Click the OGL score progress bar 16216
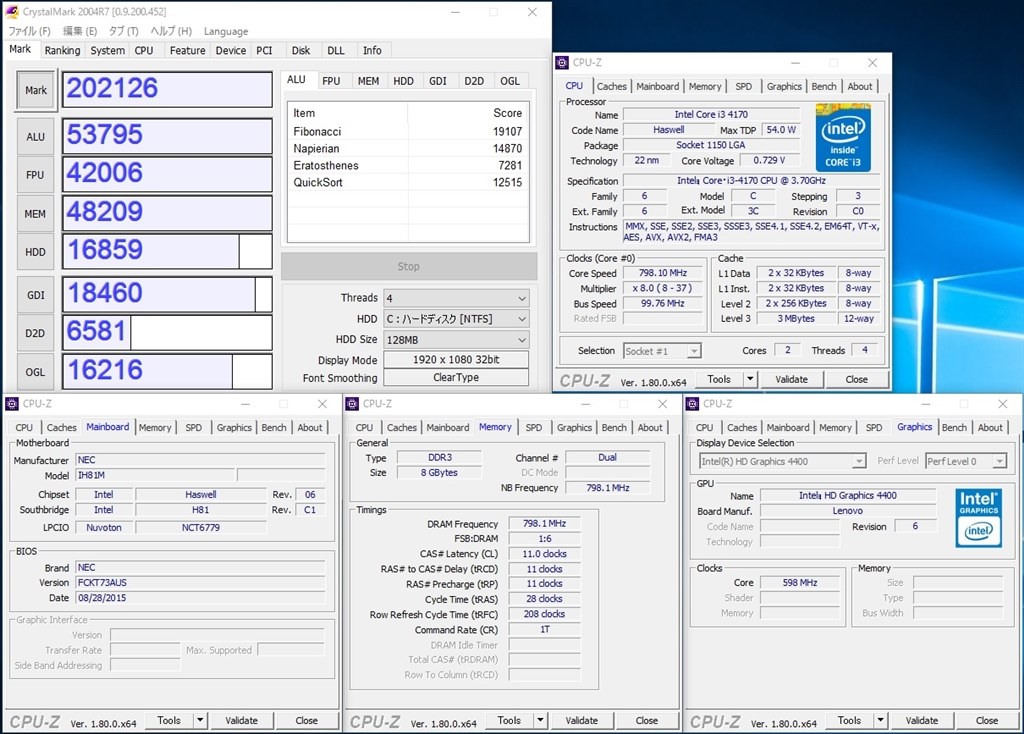This screenshot has height=734, width=1024. [x=167, y=371]
